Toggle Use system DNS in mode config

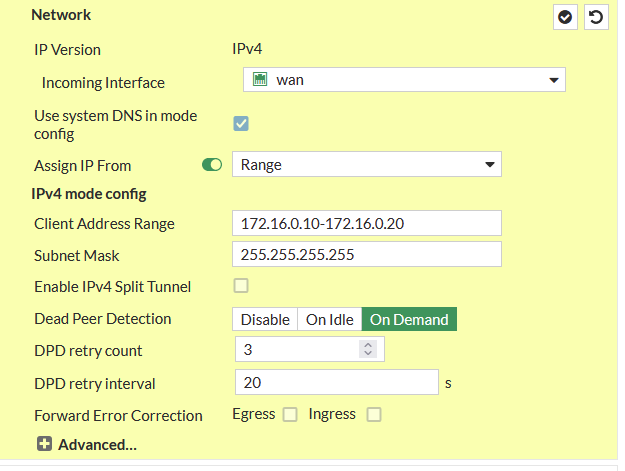click(x=241, y=124)
